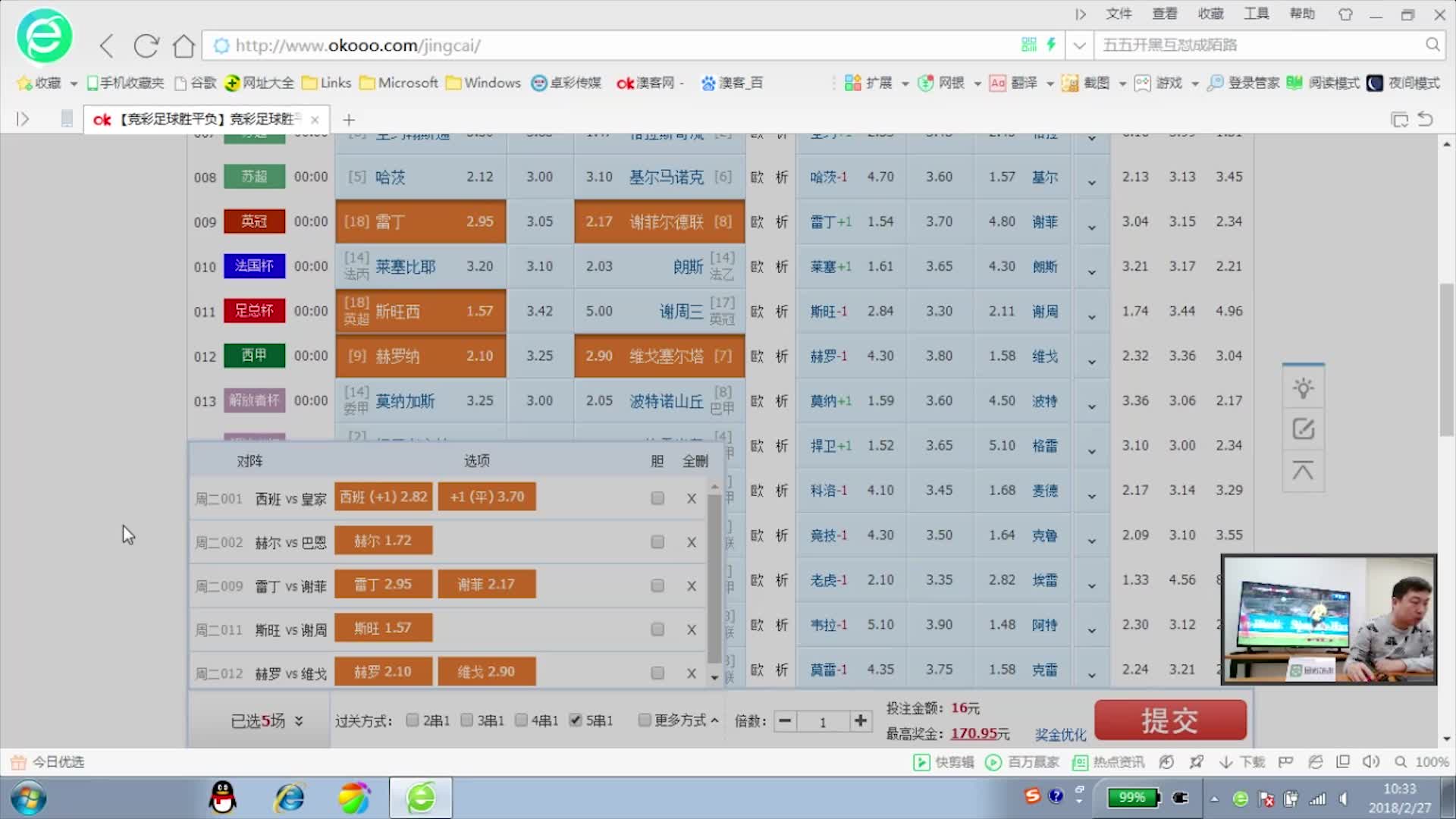Click the 倍数 multiplier input field

823,721
